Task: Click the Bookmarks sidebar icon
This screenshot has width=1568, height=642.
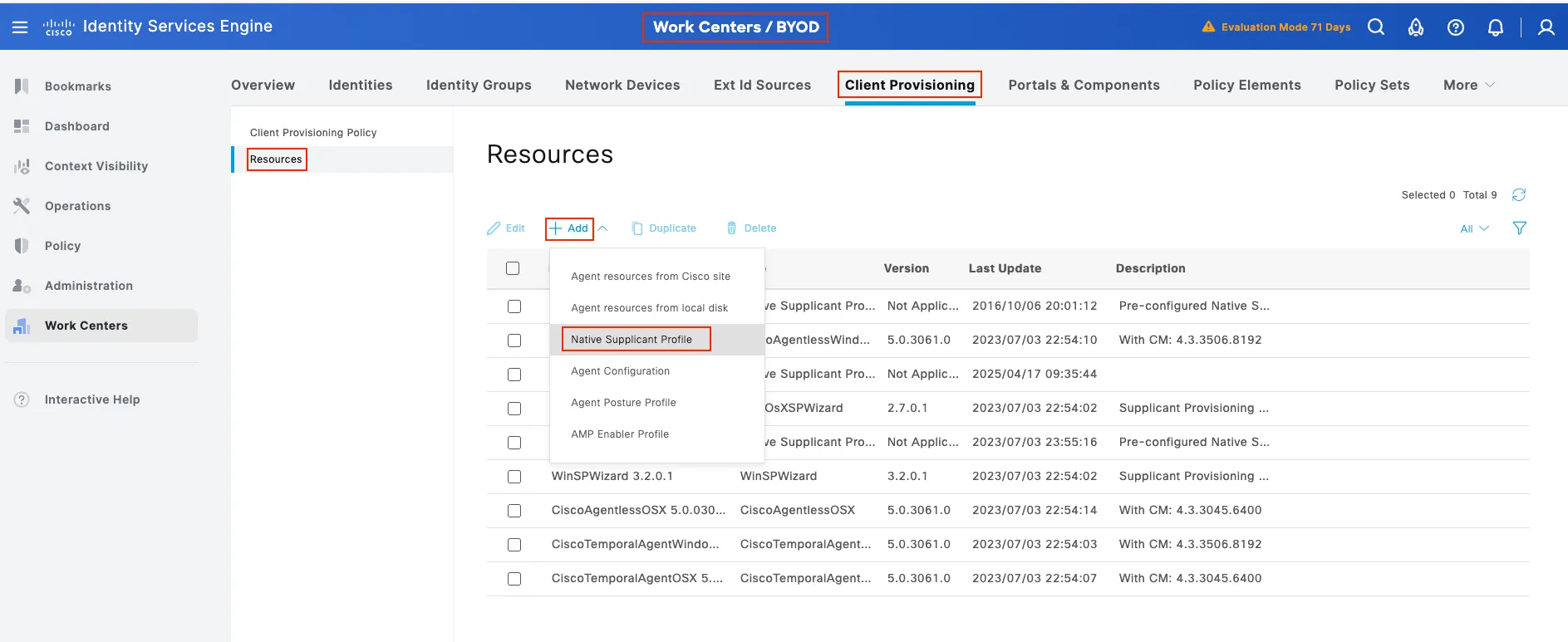Action: click(x=22, y=86)
